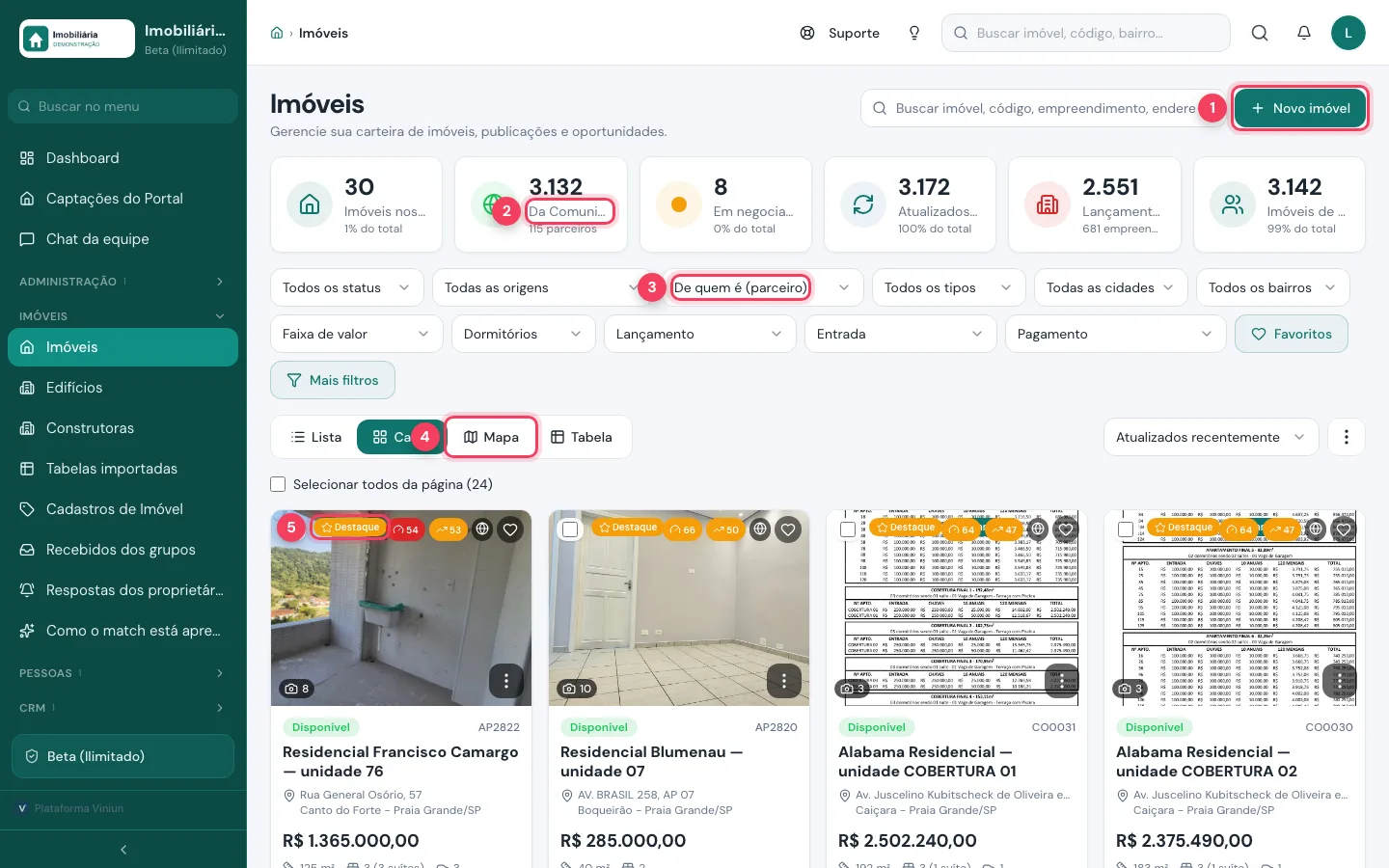Open the user avatar L menu
The image size is (1389, 868).
click(x=1348, y=33)
